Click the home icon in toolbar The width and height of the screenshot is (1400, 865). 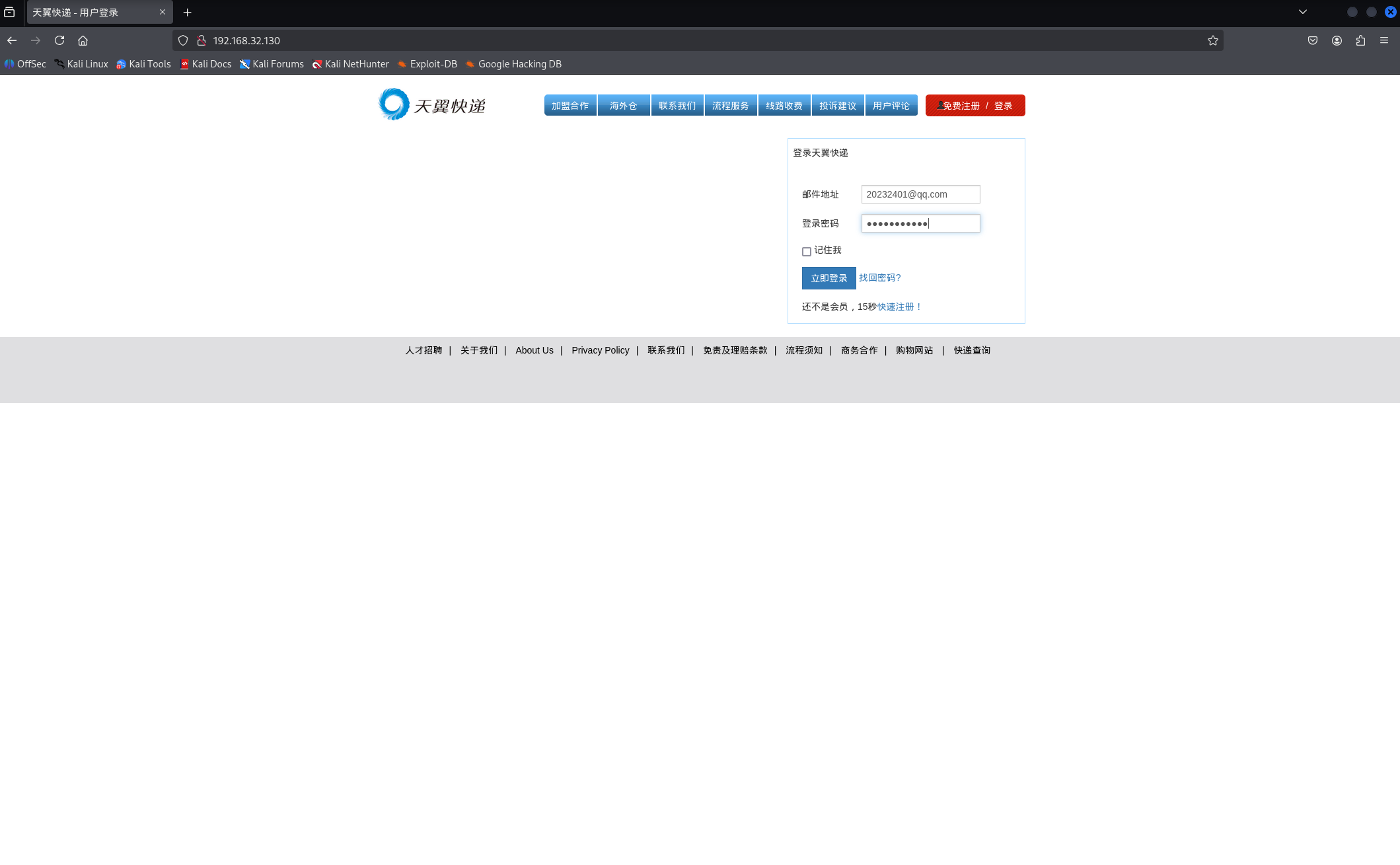(83, 40)
